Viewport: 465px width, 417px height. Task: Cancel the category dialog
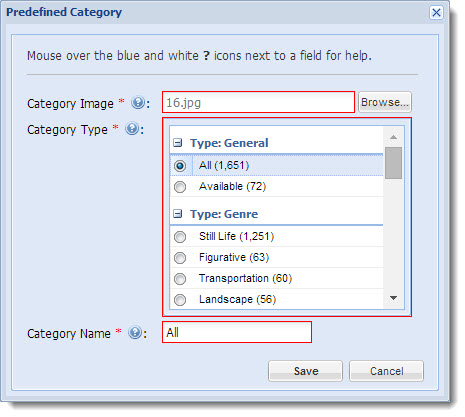(386, 371)
